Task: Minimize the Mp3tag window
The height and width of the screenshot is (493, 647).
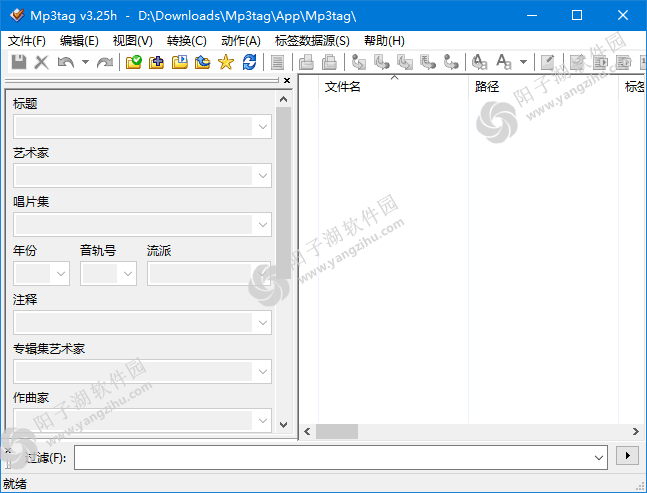Action: click(x=532, y=15)
